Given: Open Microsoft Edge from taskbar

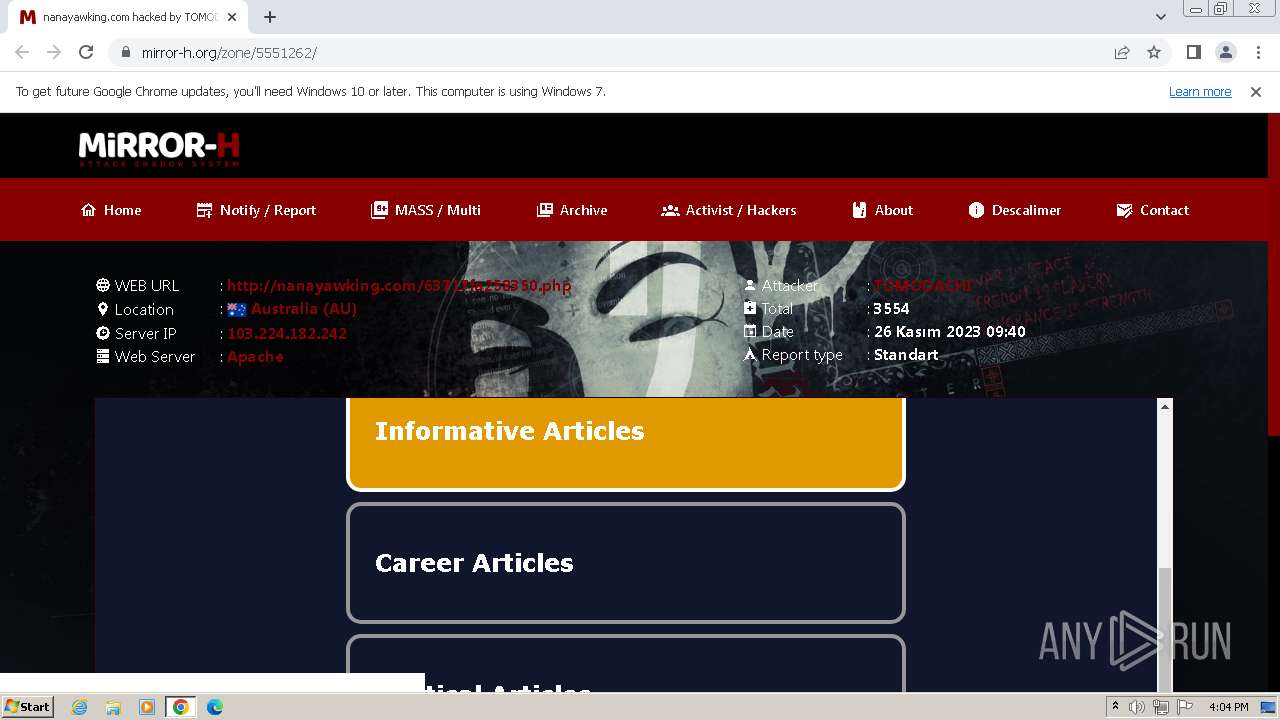Looking at the screenshot, I should (215, 707).
